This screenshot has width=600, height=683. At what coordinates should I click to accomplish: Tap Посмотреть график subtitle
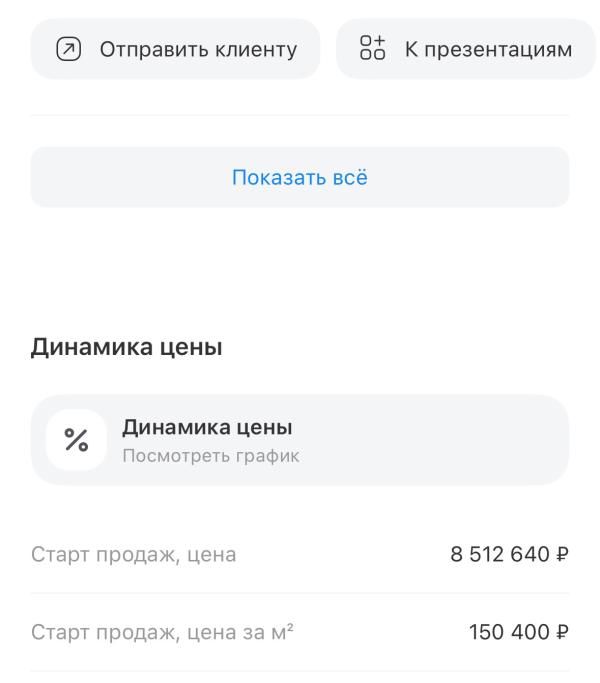click(x=211, y=456)
